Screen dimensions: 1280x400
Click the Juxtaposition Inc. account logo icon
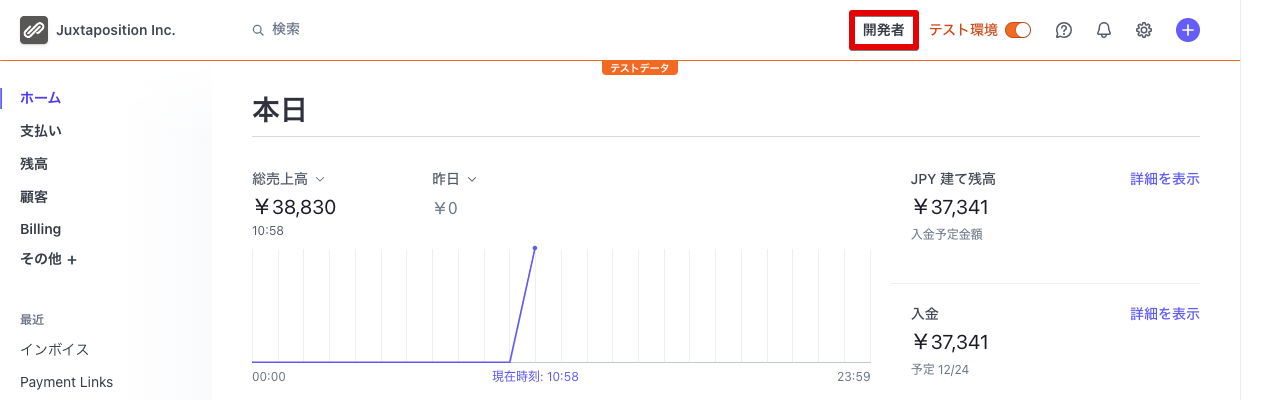[34, 30]
